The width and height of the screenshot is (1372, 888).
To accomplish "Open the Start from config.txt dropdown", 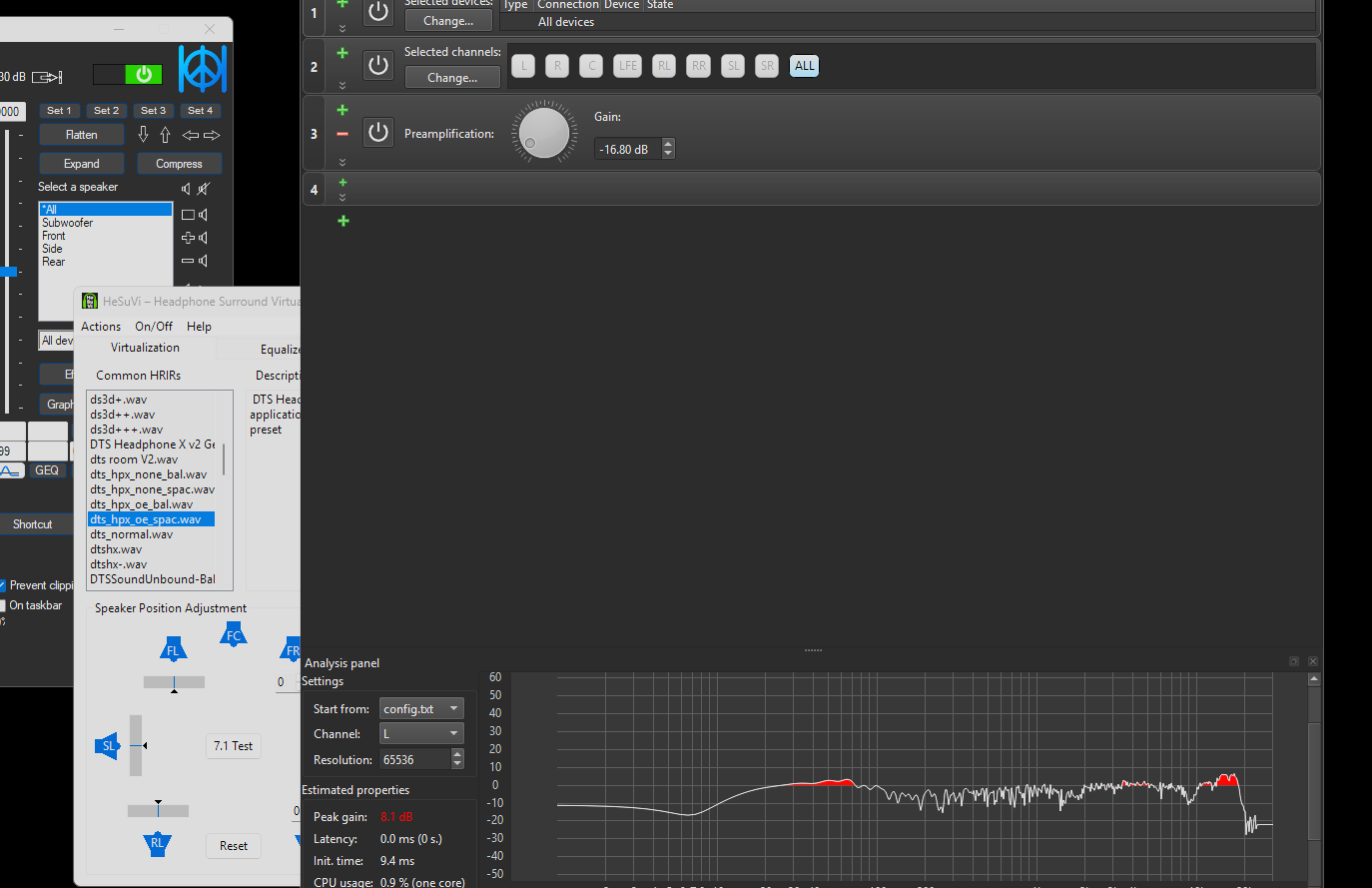I will 421,708.
